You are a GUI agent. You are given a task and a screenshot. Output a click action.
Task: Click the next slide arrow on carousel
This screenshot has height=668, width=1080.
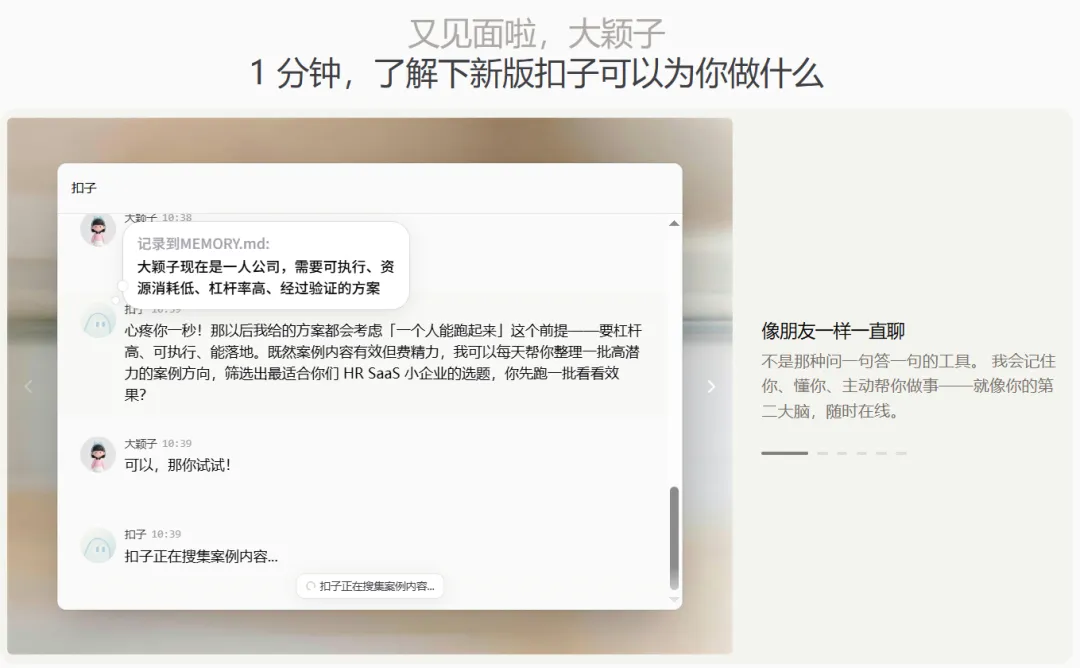712,386
